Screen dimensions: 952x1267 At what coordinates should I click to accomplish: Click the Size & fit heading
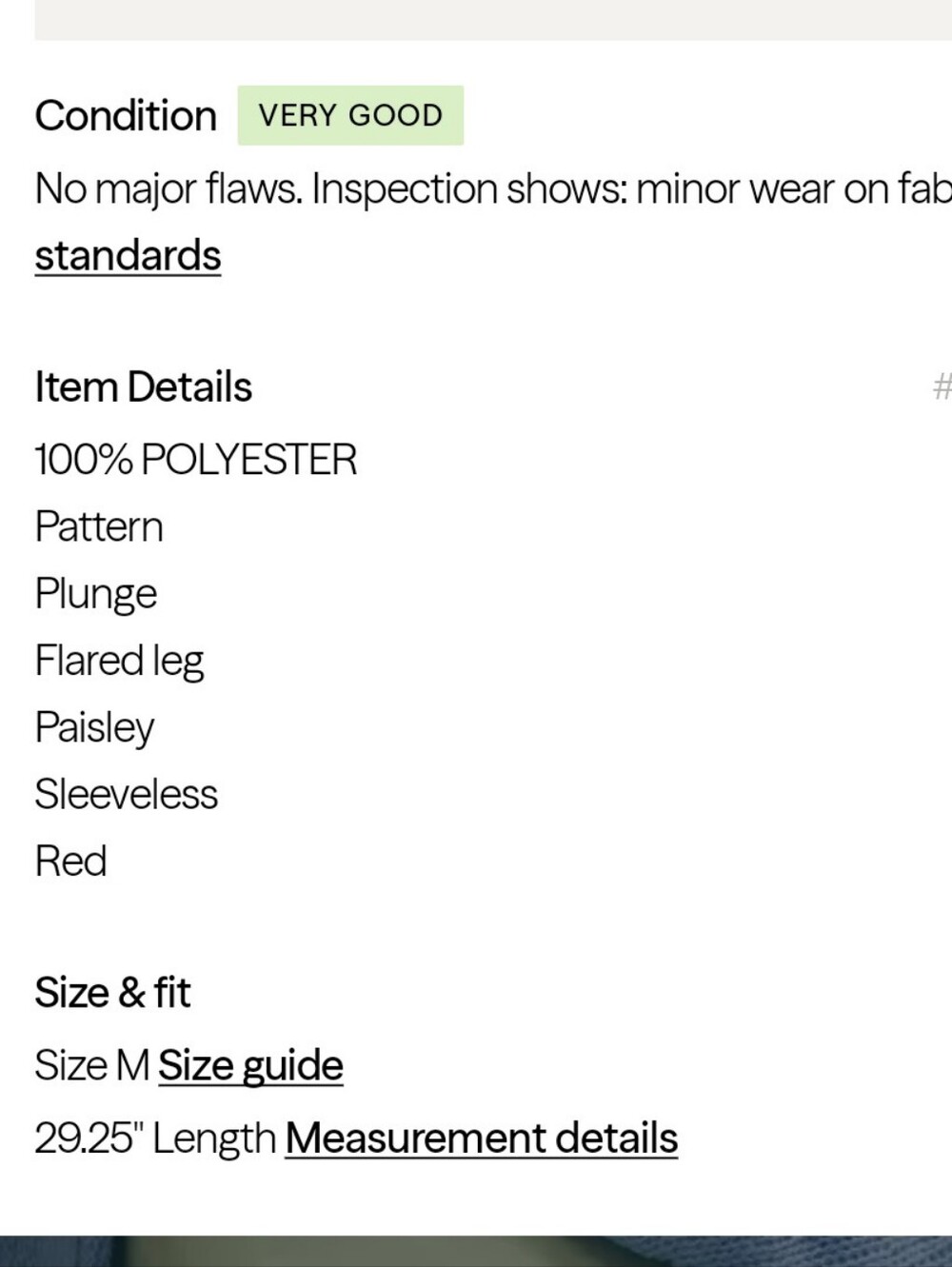(112, 992)
